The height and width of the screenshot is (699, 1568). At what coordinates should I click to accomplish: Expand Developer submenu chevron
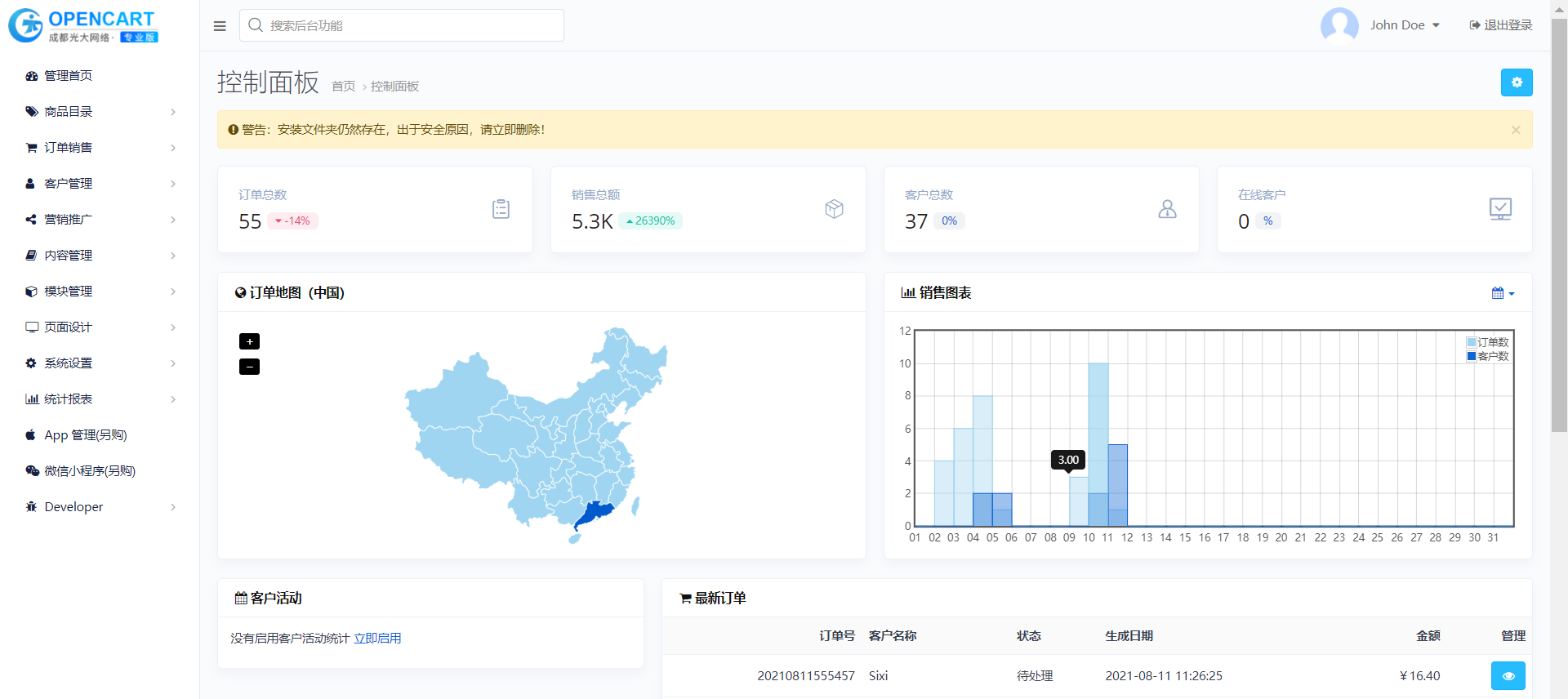173,507
